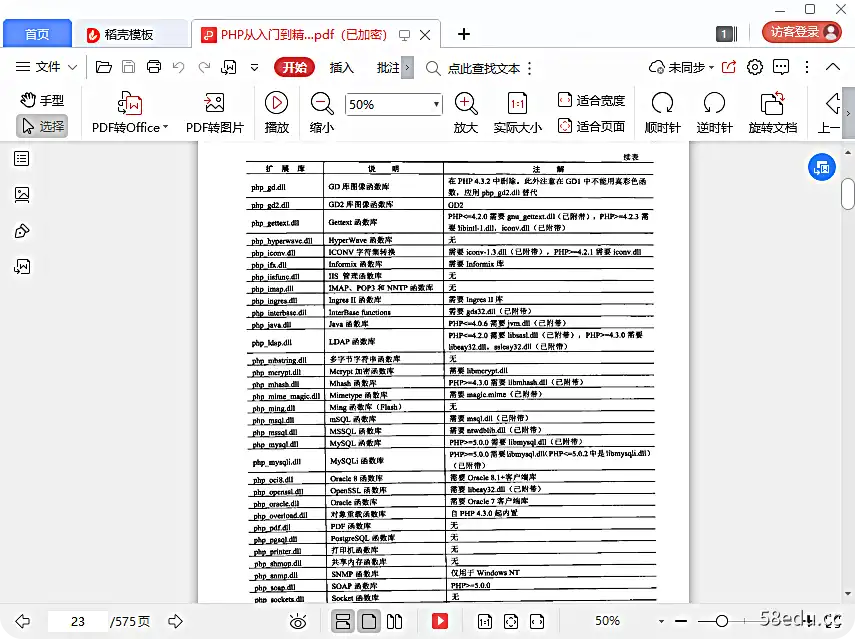Viewport: 855px width, 639px height.
Task: Rotate page counterclockwise (逆时针)
Action: click(x=714, y=113)
